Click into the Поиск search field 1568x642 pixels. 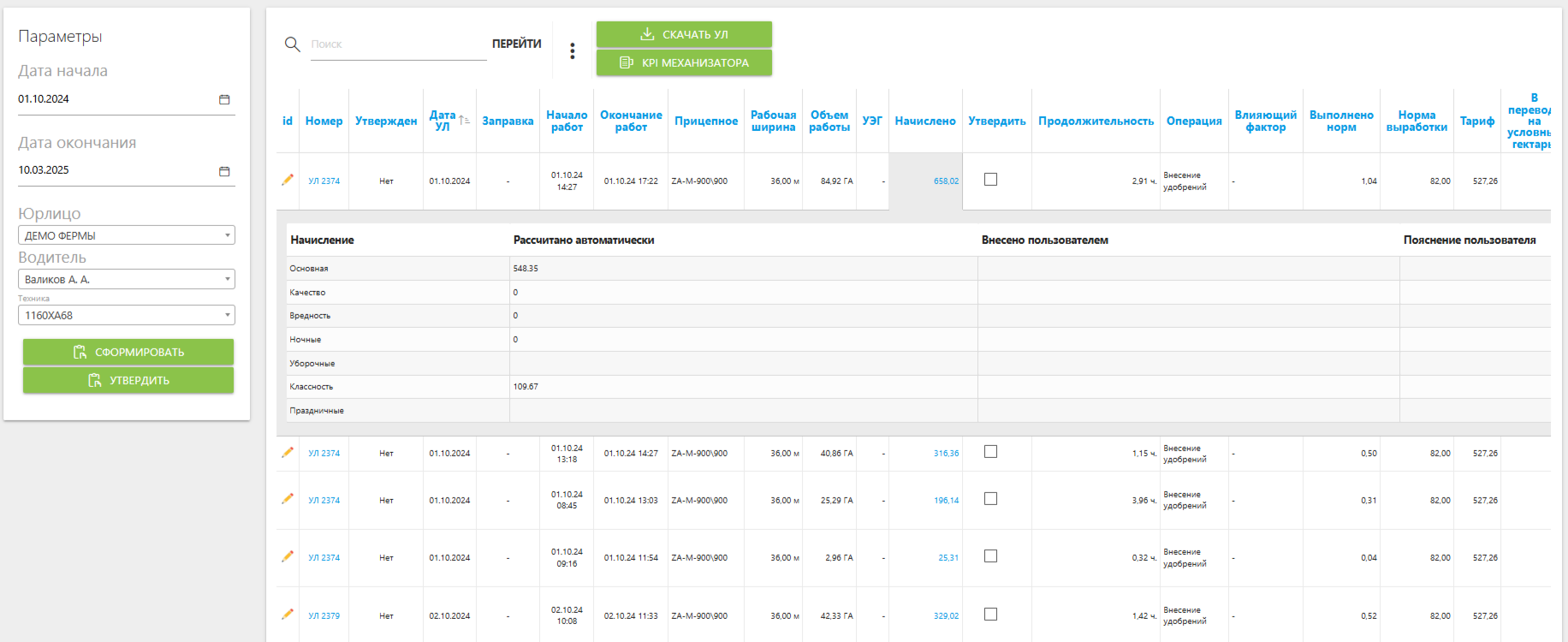pyautogui.click(x=398, y=45)
